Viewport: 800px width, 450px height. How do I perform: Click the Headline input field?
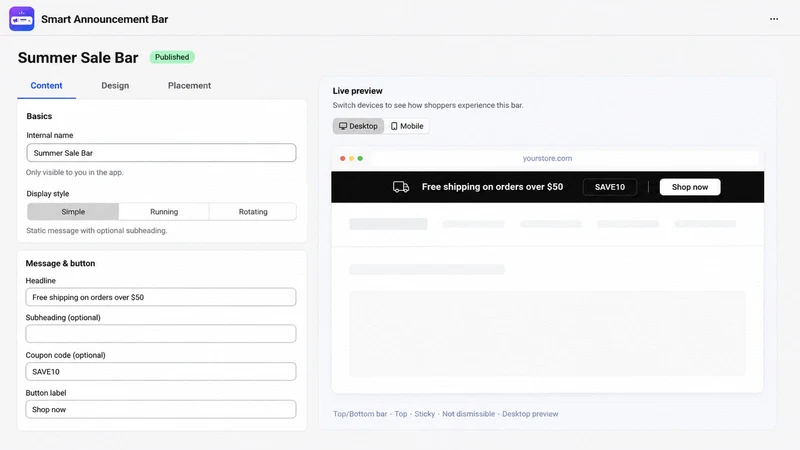tap(161, 297)
